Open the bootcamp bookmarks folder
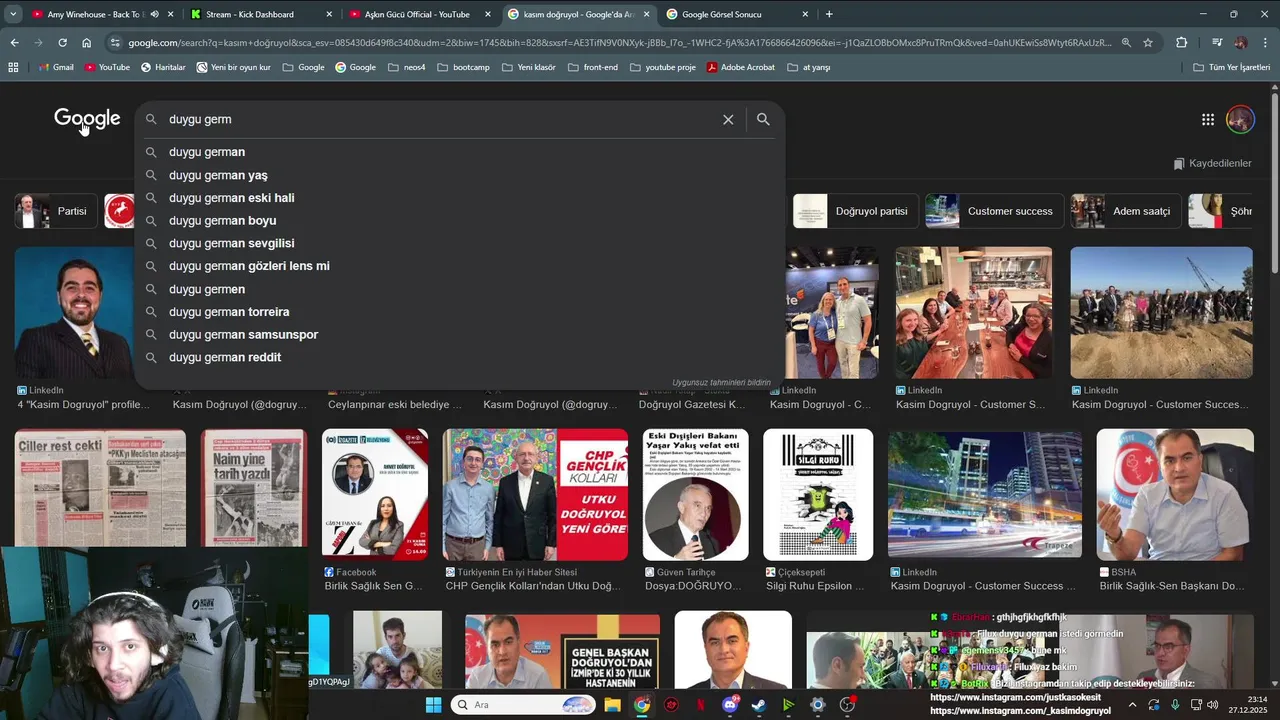Screen dimensions: 1280x720 464,67
